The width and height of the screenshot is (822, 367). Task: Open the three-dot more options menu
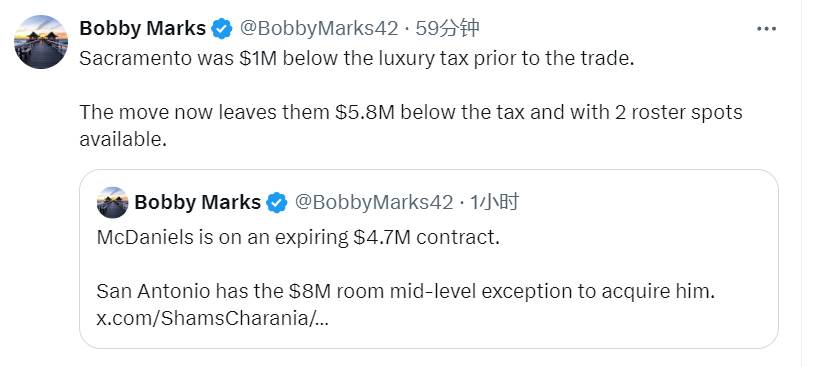click(766, 28)
